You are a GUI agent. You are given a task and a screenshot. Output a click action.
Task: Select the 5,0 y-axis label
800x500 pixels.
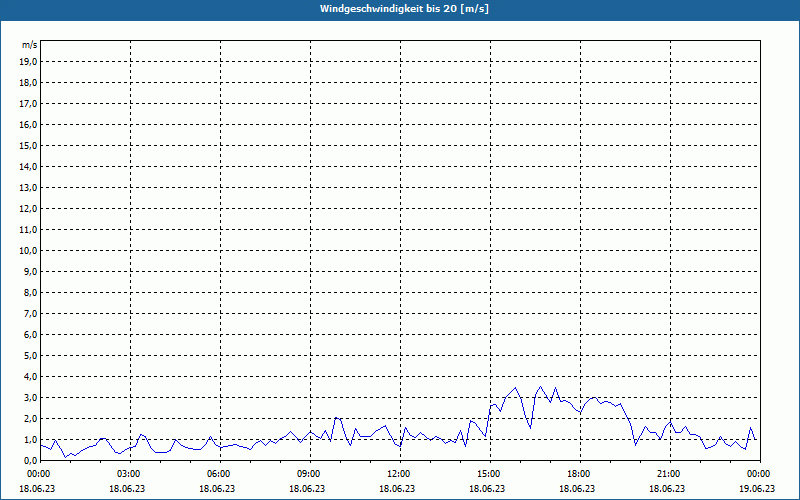click(30, 356)
